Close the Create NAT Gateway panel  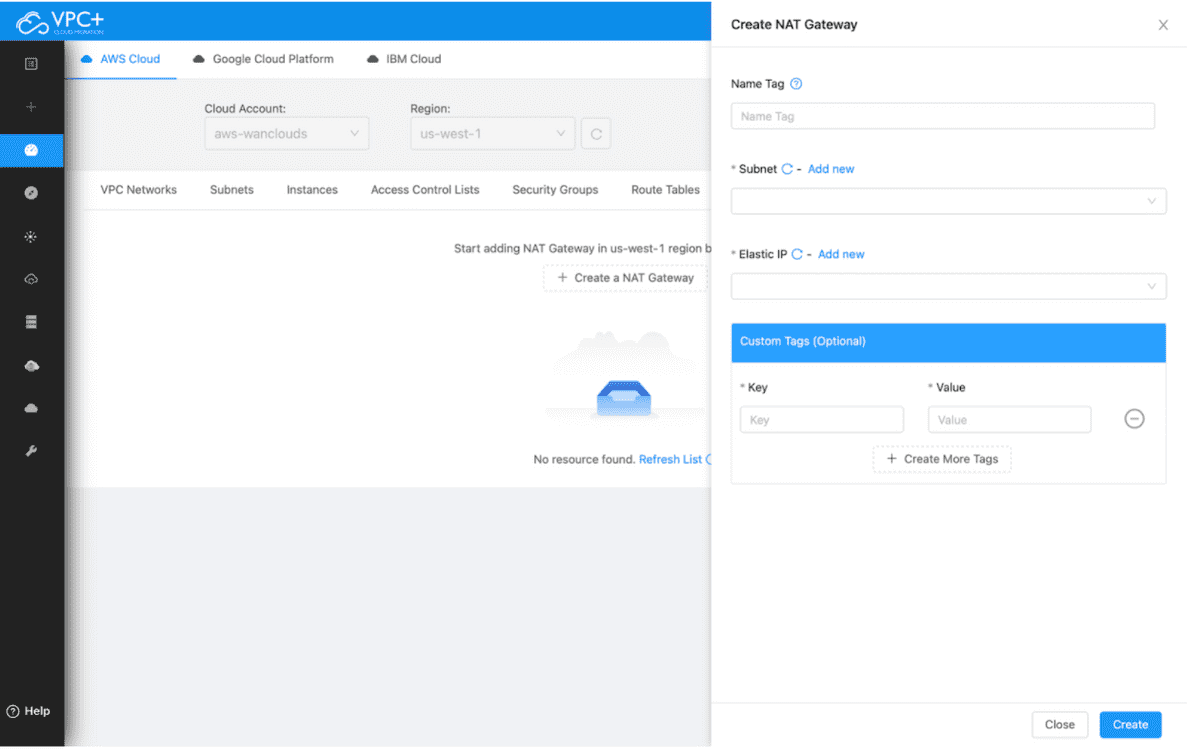coord(1163,25)
